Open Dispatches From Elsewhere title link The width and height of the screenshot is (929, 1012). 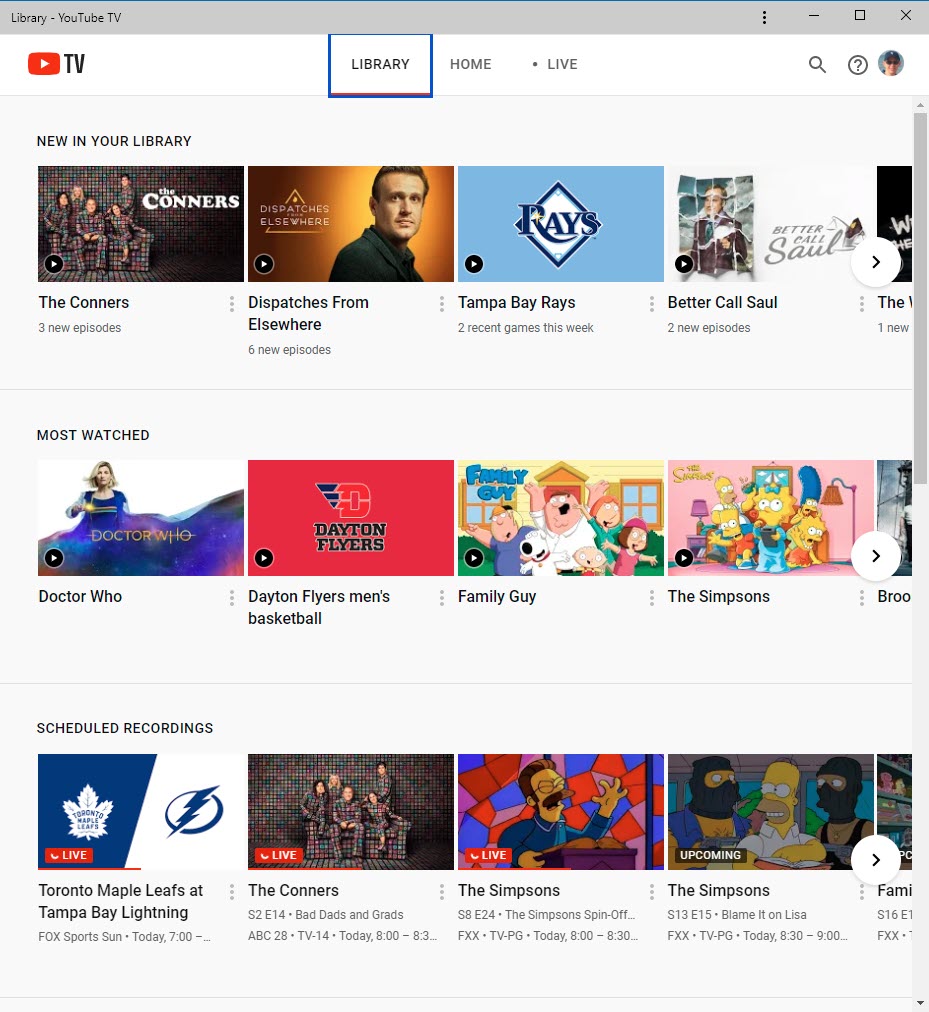tap(309, 314)
